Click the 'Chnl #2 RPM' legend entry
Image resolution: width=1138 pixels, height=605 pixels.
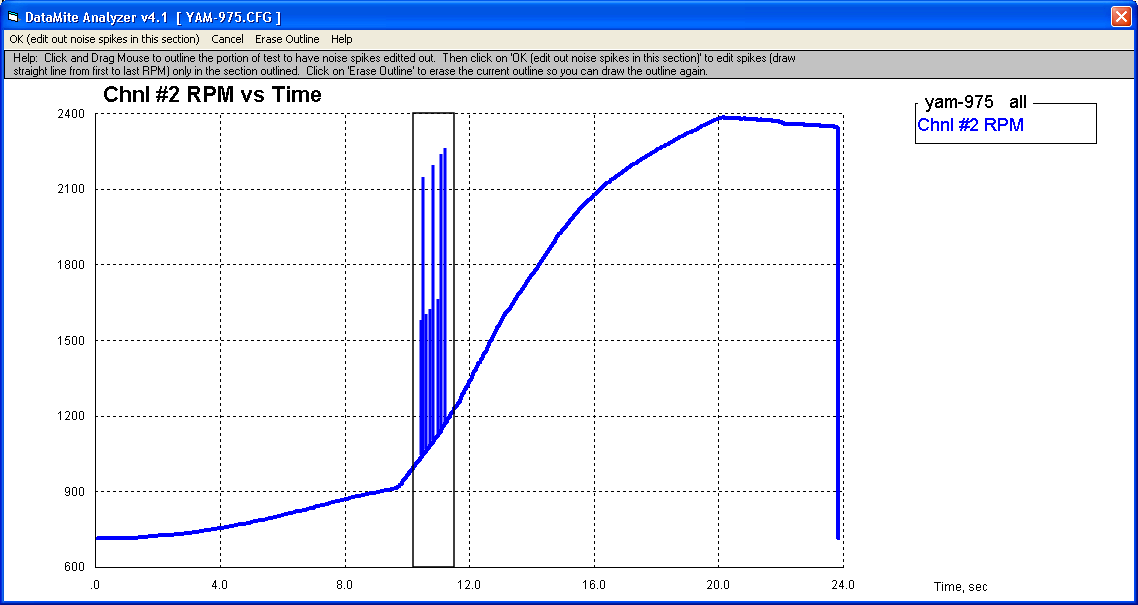click(970, 125)
